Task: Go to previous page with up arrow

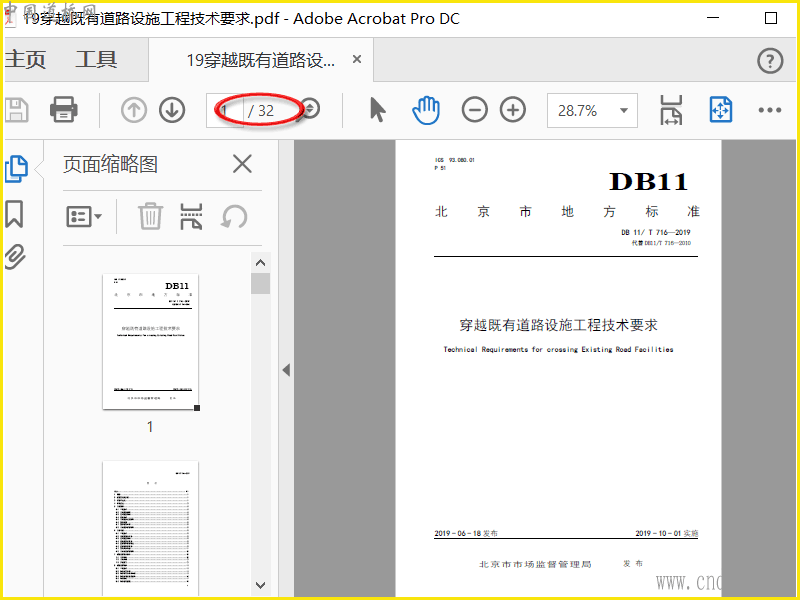Action: (x=134, y=110)
